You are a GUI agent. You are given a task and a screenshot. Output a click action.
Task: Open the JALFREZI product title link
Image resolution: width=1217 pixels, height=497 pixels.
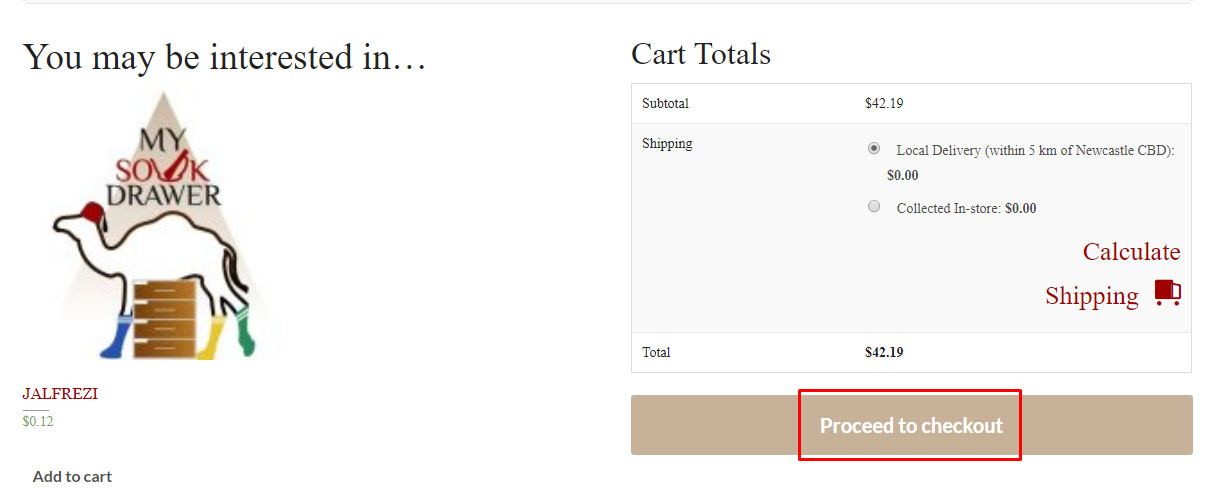coord(60,394)
